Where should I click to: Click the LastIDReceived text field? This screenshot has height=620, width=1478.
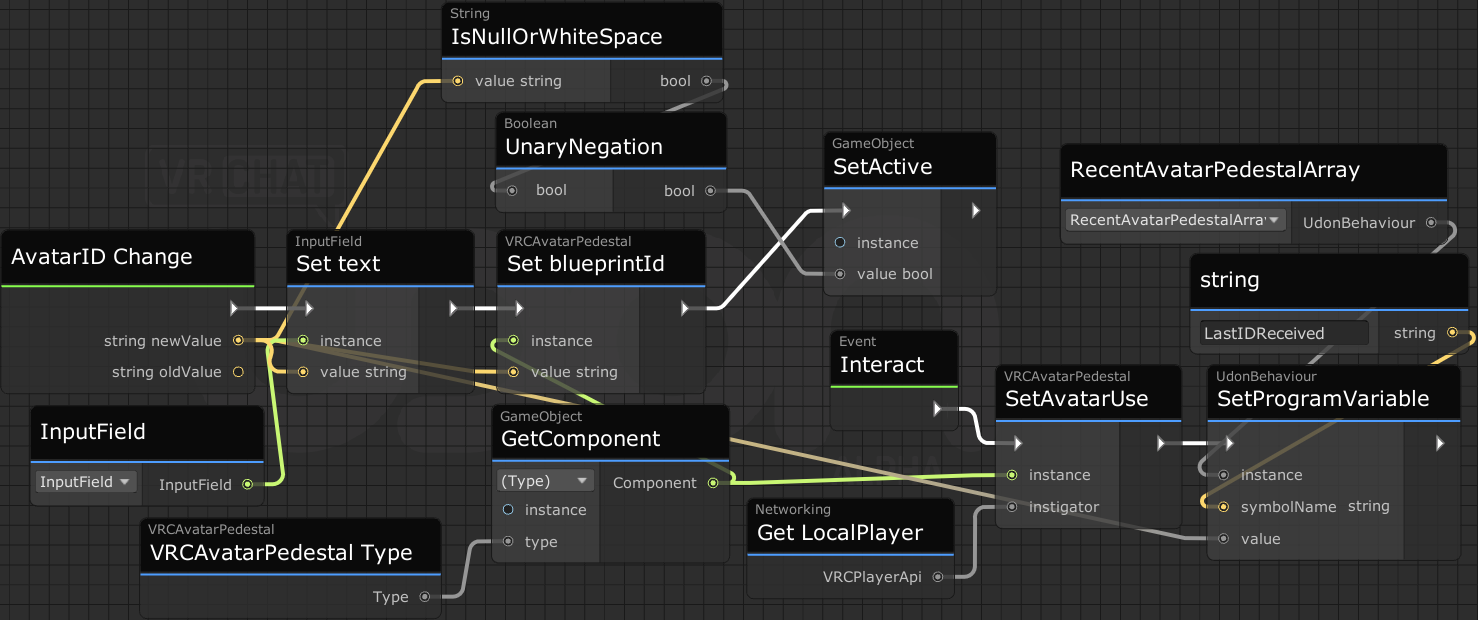1284,333
